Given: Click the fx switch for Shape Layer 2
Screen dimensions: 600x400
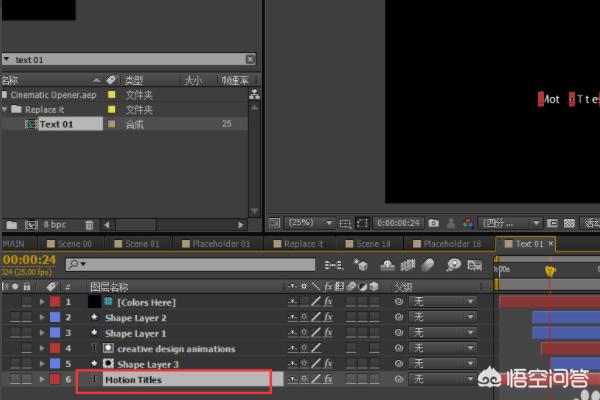Looking at the screenshot, I should pyautogui.click(x=327, y=317).
